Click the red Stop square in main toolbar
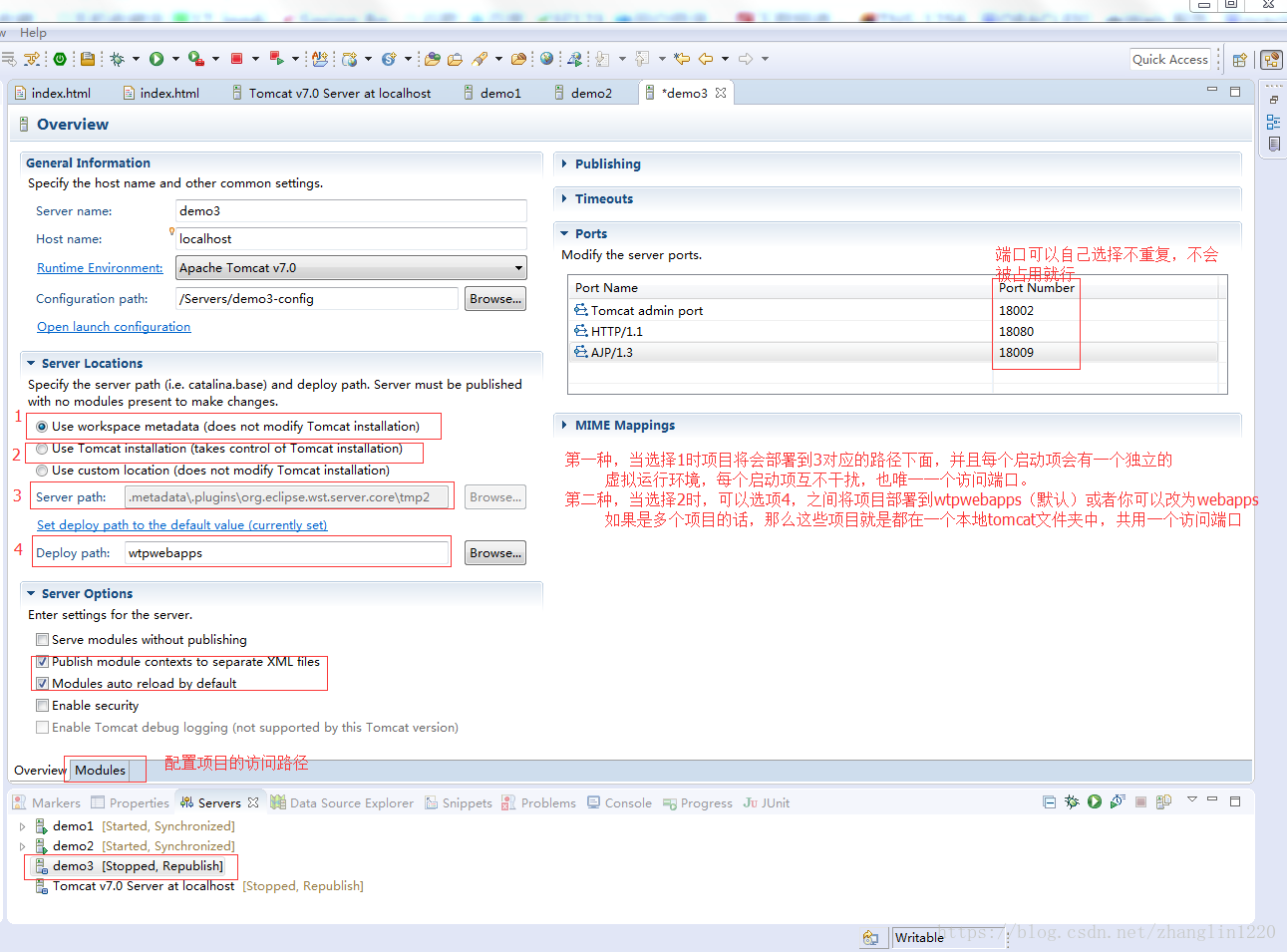 coord(237,59)
